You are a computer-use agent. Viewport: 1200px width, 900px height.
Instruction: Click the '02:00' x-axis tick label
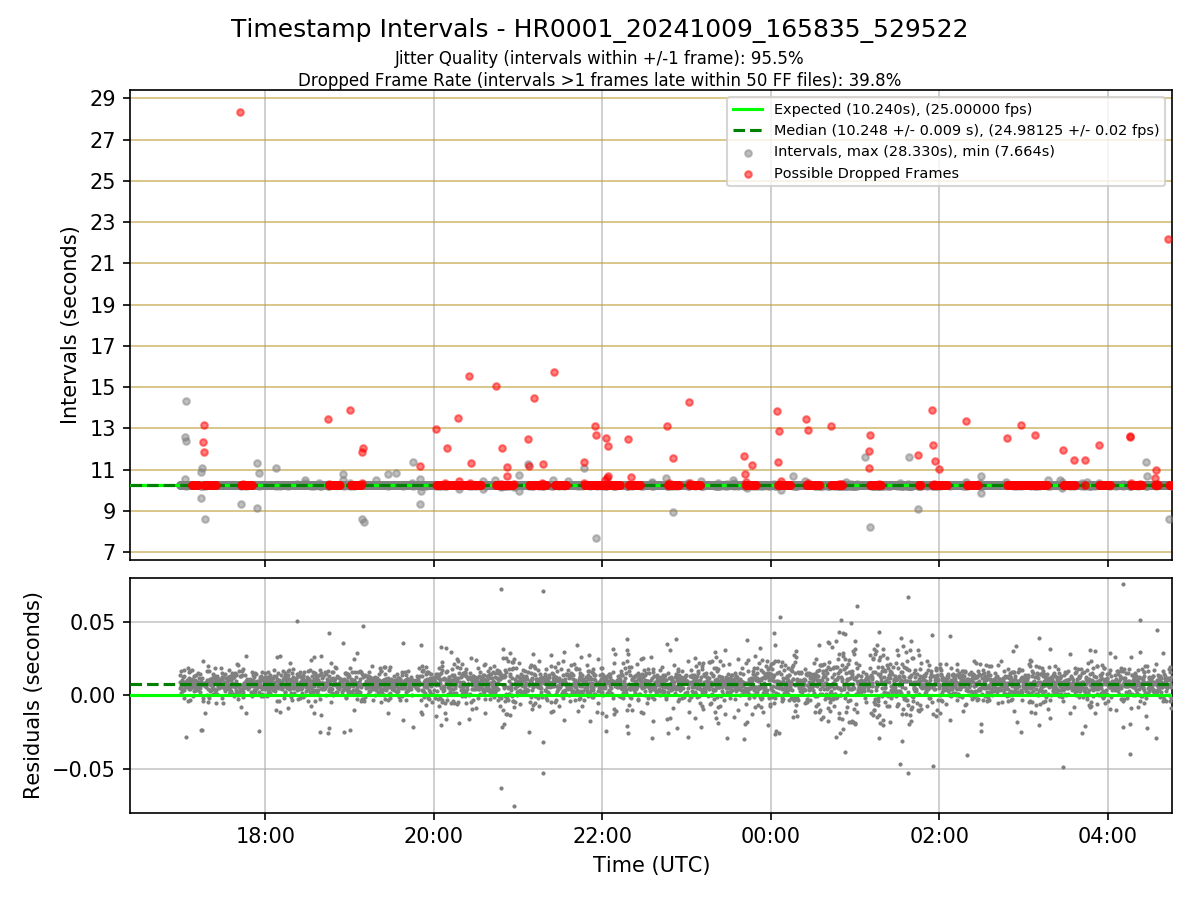click(939, 834)
